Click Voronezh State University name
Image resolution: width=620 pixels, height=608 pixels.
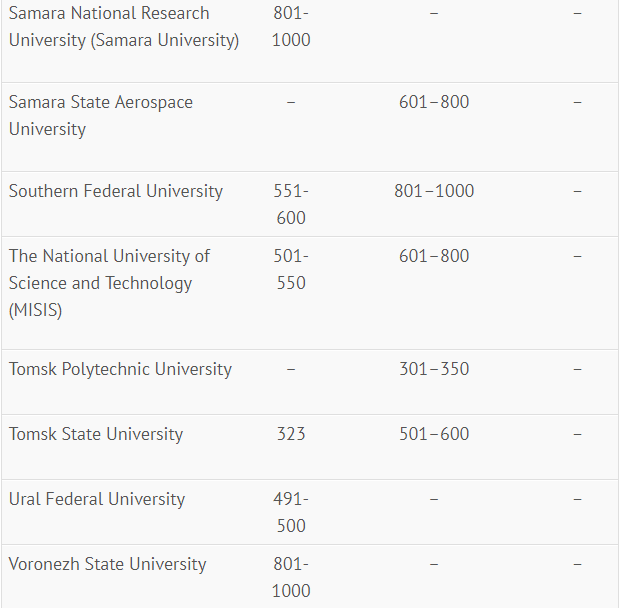click(x=108, y=564)
